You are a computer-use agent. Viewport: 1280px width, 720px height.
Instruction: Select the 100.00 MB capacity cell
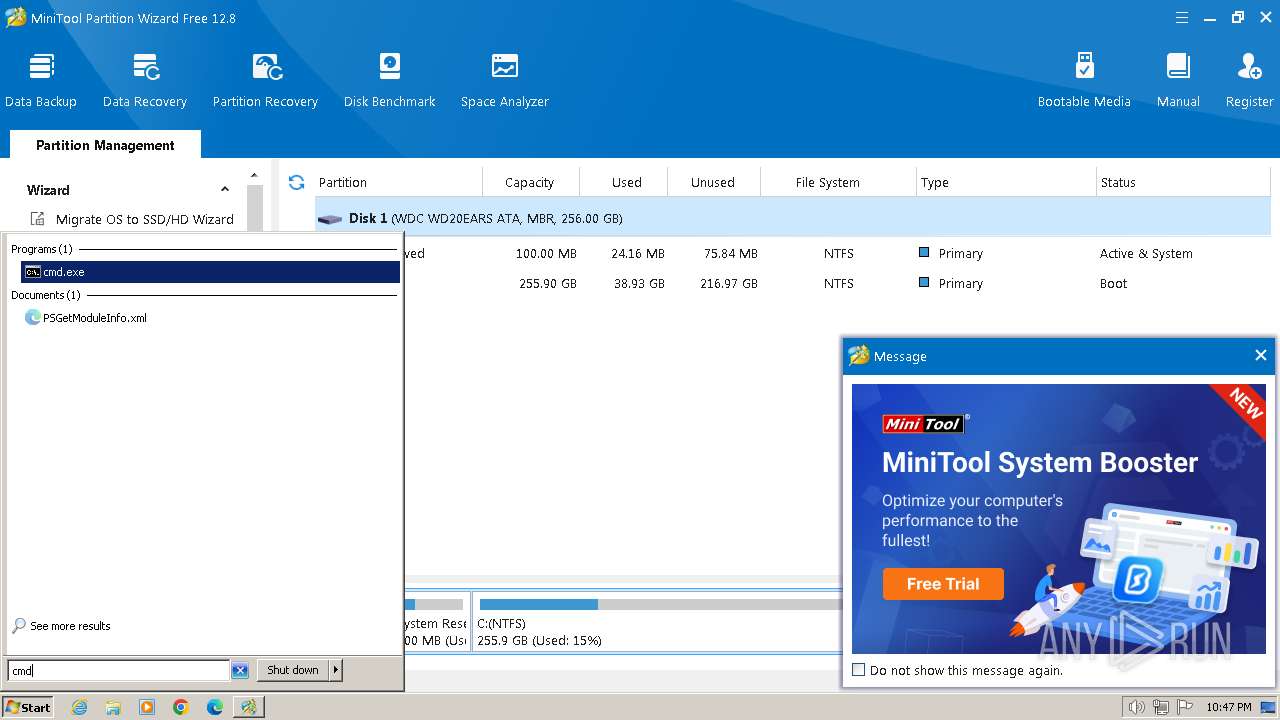tap(546, 254)
